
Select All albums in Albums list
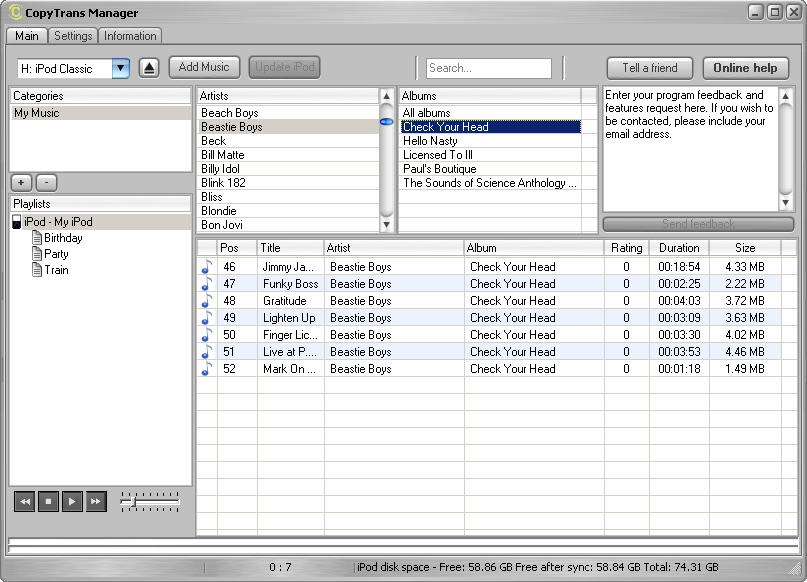click(491, 113)
